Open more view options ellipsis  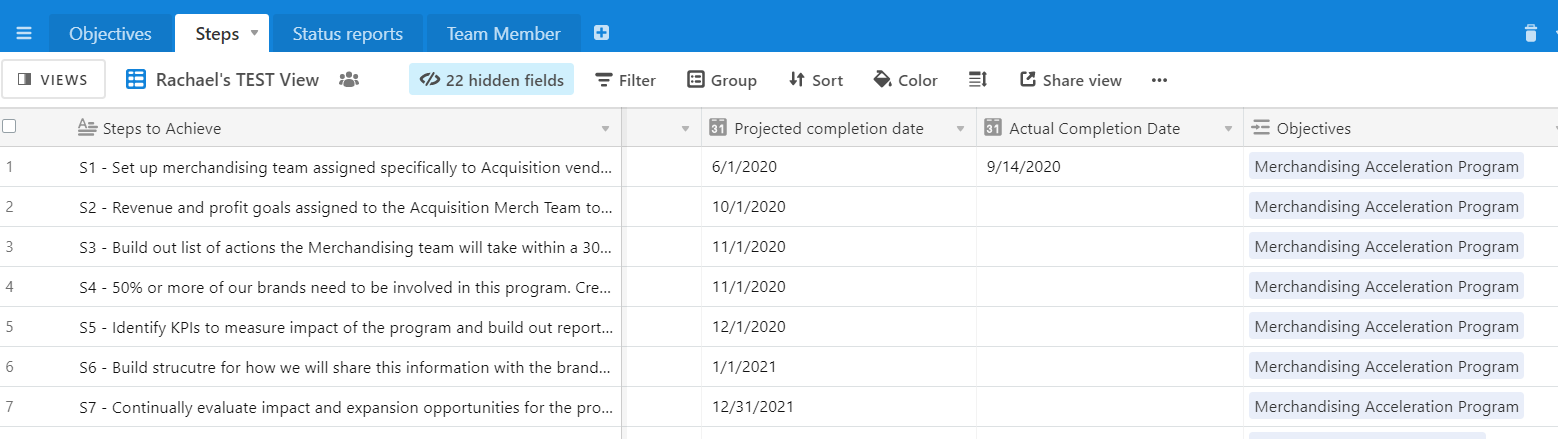point(1159,80)
